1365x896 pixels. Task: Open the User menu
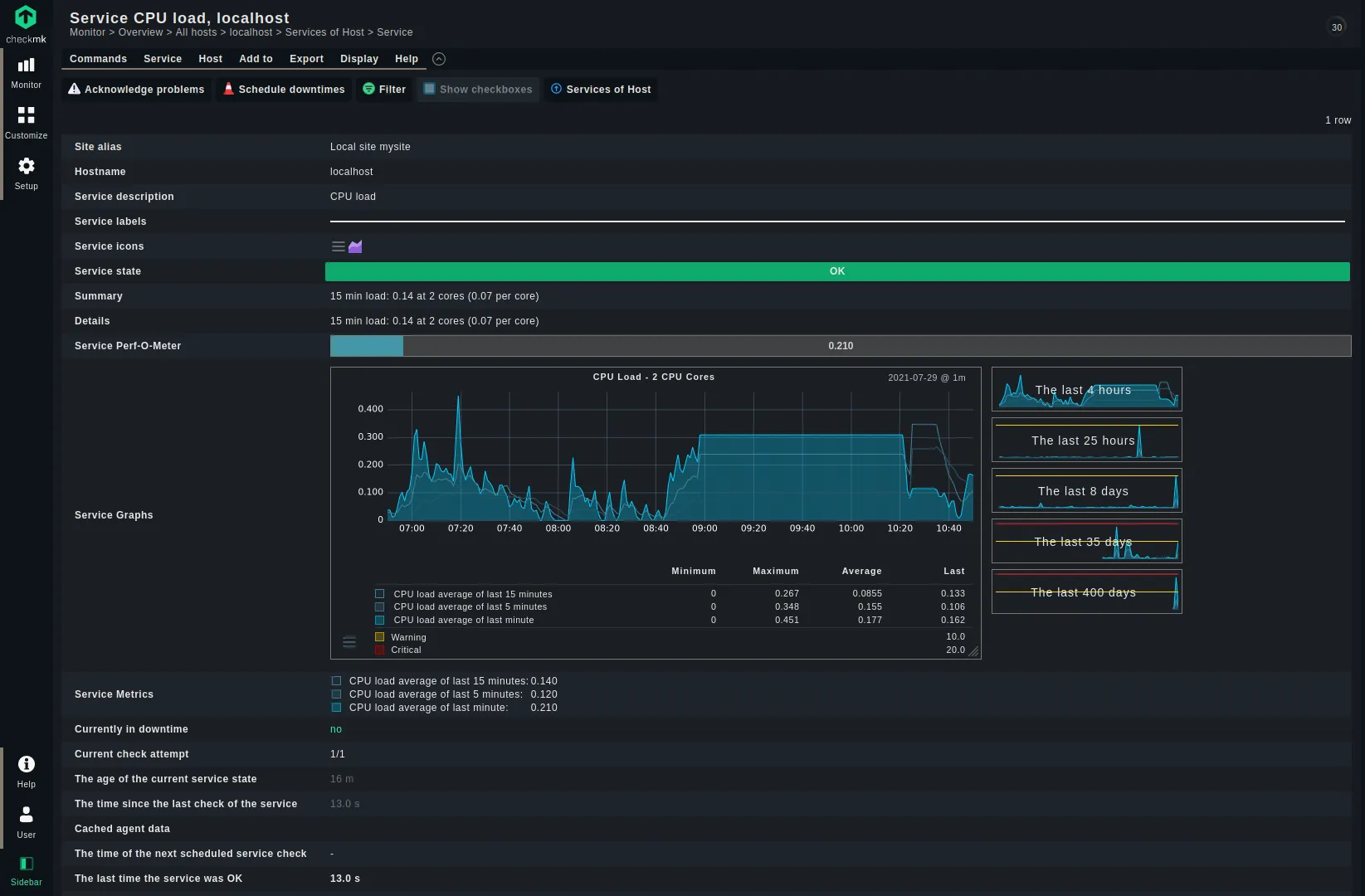tap(26, 822)
